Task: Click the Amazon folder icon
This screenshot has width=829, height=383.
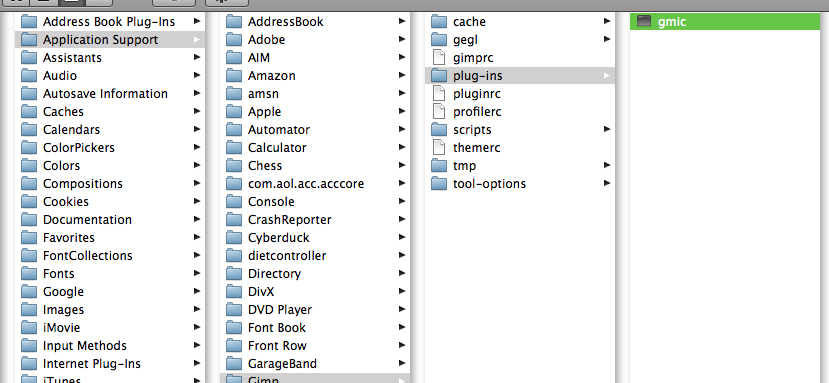Action: pyautogui.click(x=234, y=76)
